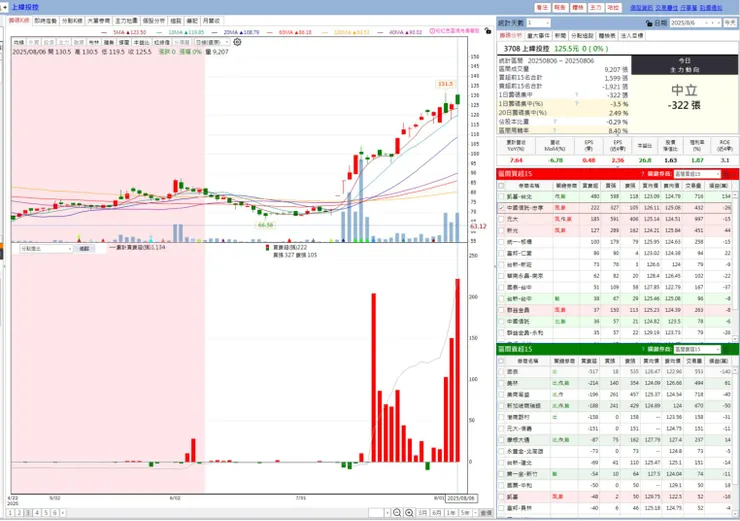The image size is (740, 521).
Task: Click the scrollbar down arrow of sell table
Action: click(734, 513)
